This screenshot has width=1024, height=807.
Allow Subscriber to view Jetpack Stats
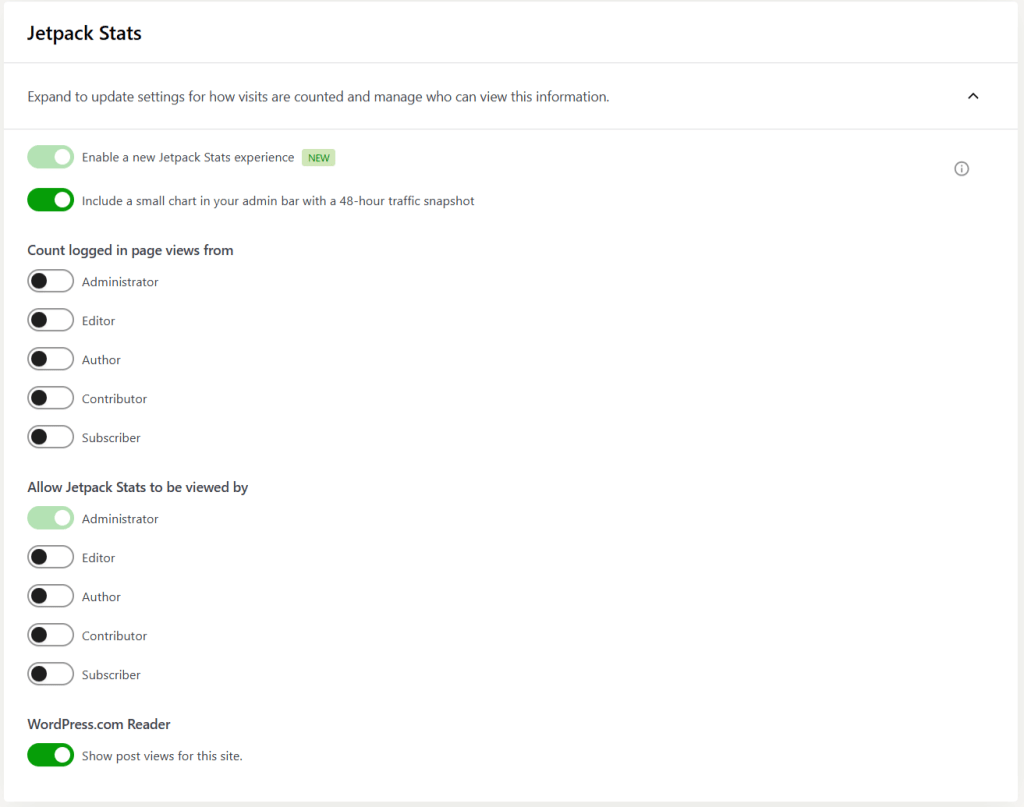51,675
